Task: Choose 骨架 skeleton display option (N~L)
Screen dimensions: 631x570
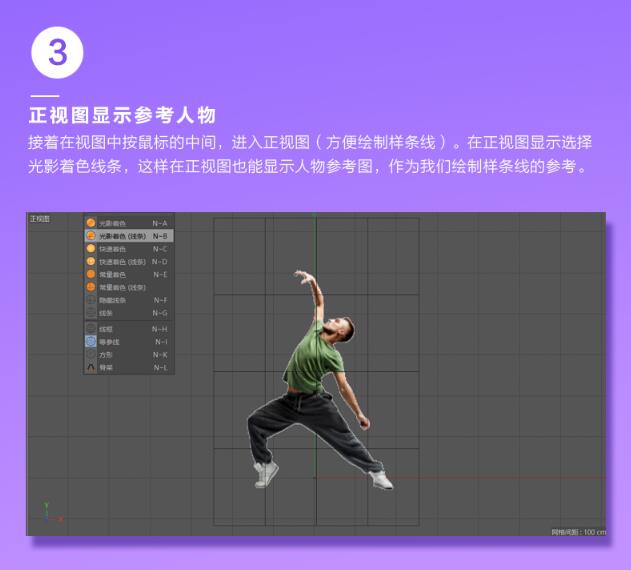Action: click(x=129, y=368)
